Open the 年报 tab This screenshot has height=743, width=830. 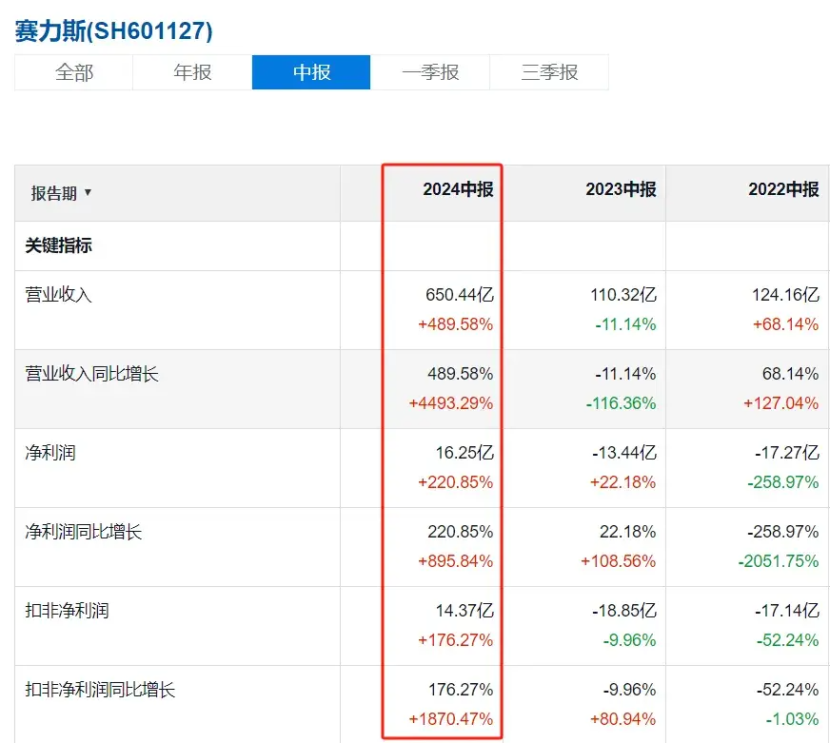(193, 73)
